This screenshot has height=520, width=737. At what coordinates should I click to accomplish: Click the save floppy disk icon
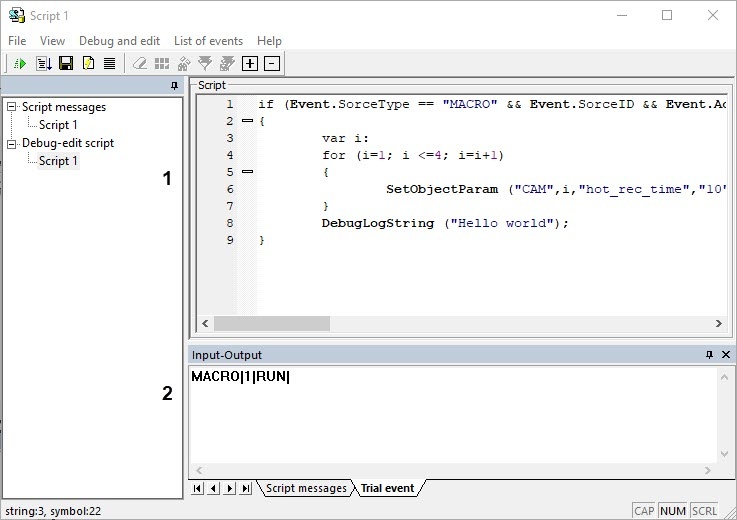coord(65,64)
